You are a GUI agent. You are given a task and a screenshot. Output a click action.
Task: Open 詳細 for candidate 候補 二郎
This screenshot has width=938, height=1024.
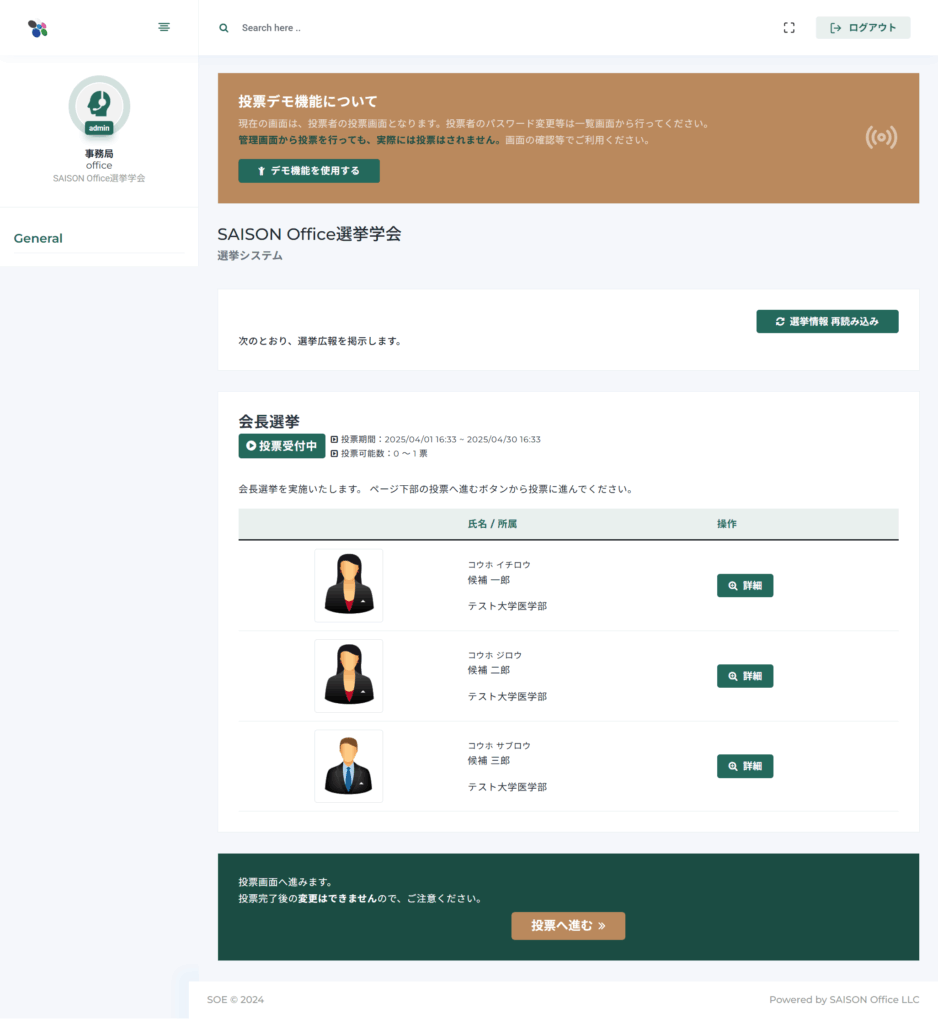(x=745, y=676)
